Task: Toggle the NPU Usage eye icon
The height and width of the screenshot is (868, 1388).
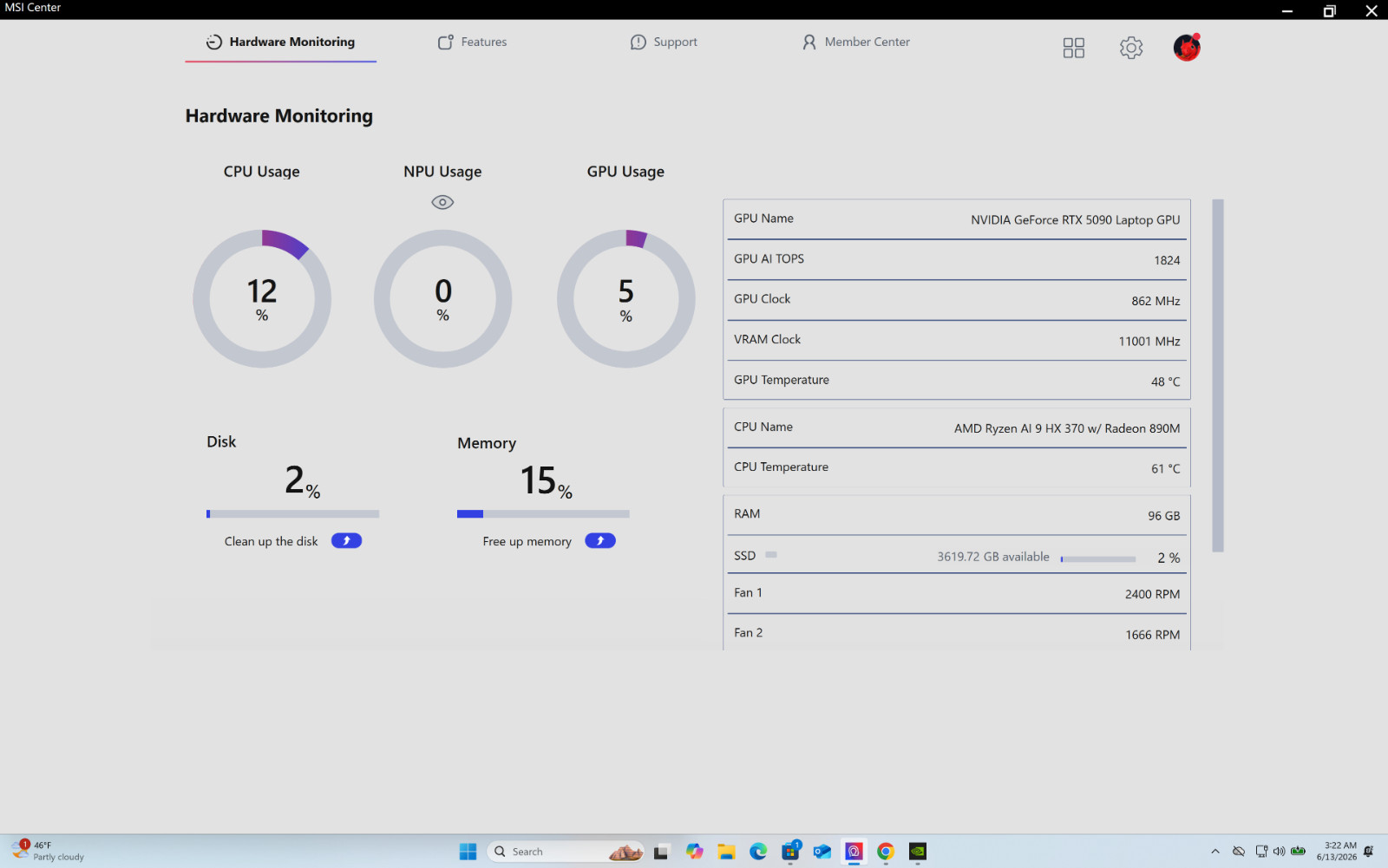Action: tap(442, 202)
